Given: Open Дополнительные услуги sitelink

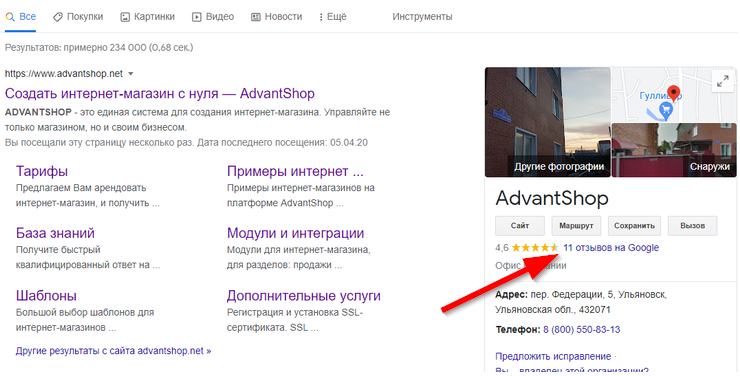Looking at the screenshot, I should click(x=303, y=296).
